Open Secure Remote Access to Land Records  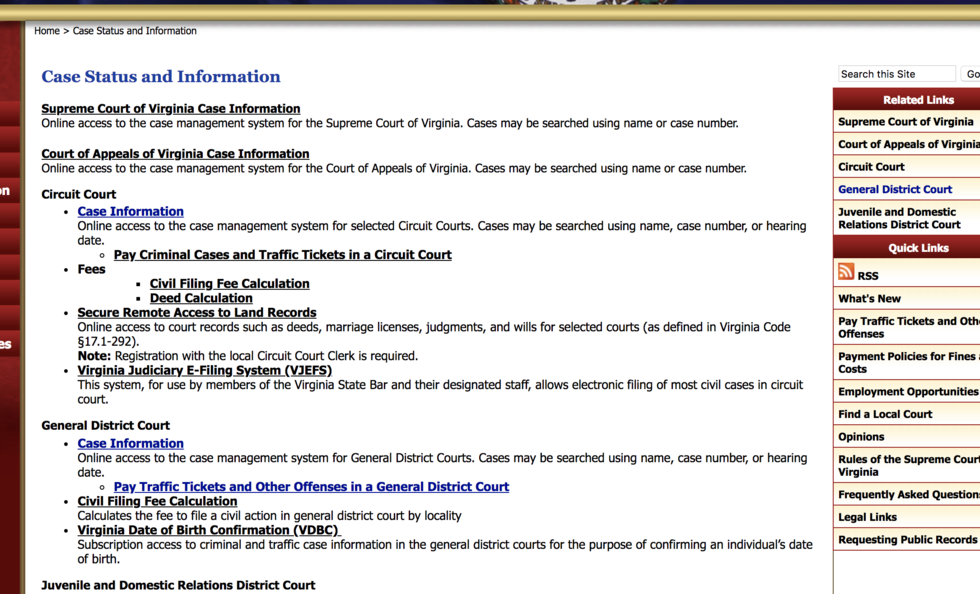[197, 313]
